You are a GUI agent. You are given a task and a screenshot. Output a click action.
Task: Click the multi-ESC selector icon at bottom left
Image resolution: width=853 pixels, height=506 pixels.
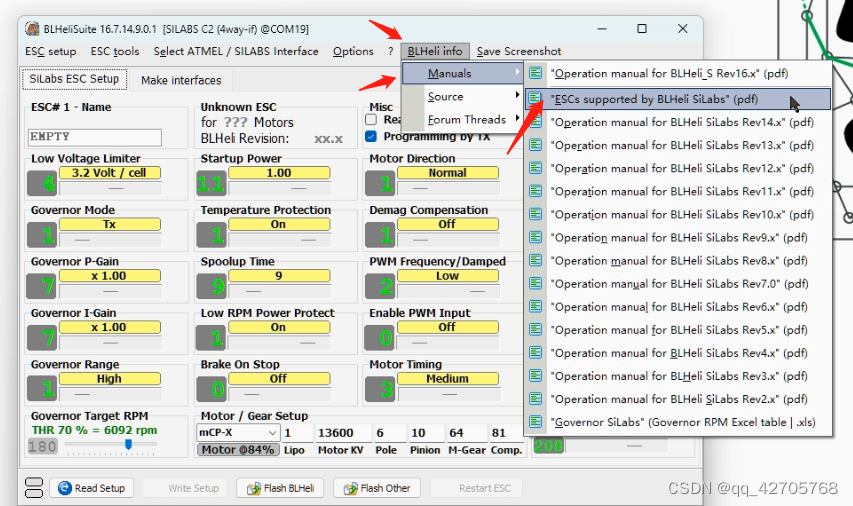pyautogui.click(x=34, y=488)
